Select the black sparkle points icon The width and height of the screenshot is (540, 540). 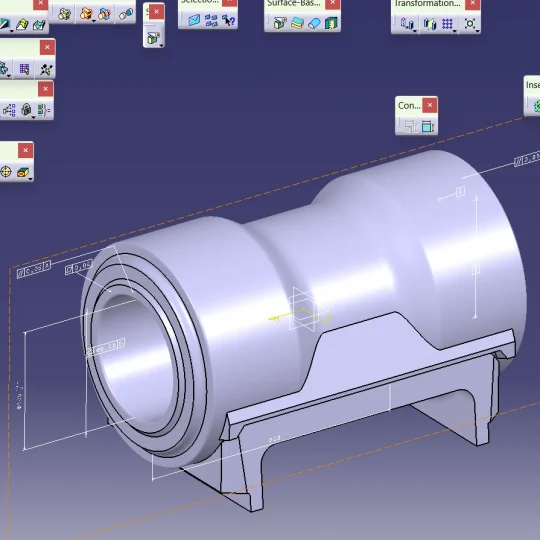(x=46, y=69)
